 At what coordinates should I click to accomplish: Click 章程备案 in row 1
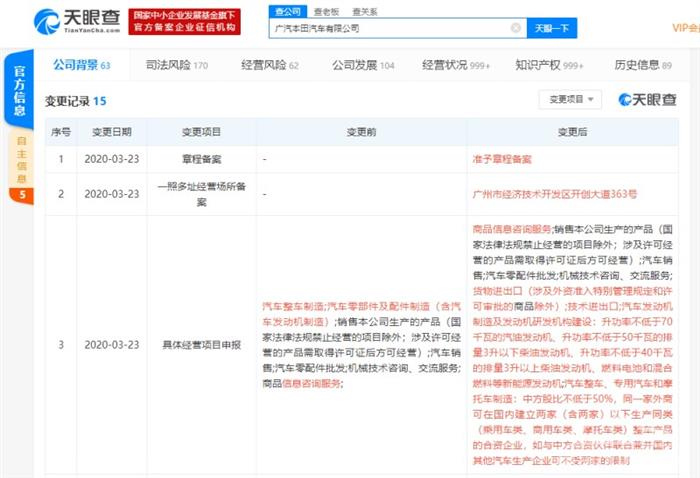pos(201,159)
